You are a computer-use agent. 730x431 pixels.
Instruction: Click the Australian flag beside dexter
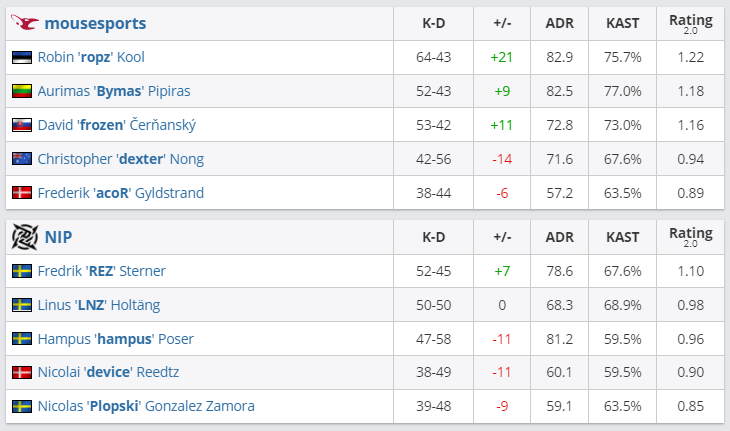pyautogui.click(x=22, y=159)
